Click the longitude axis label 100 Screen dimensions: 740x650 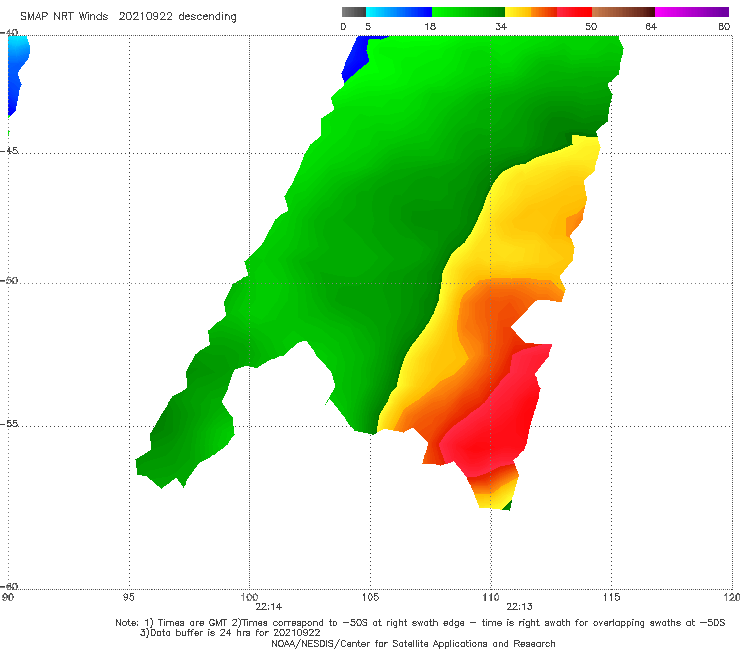[249, 597]
